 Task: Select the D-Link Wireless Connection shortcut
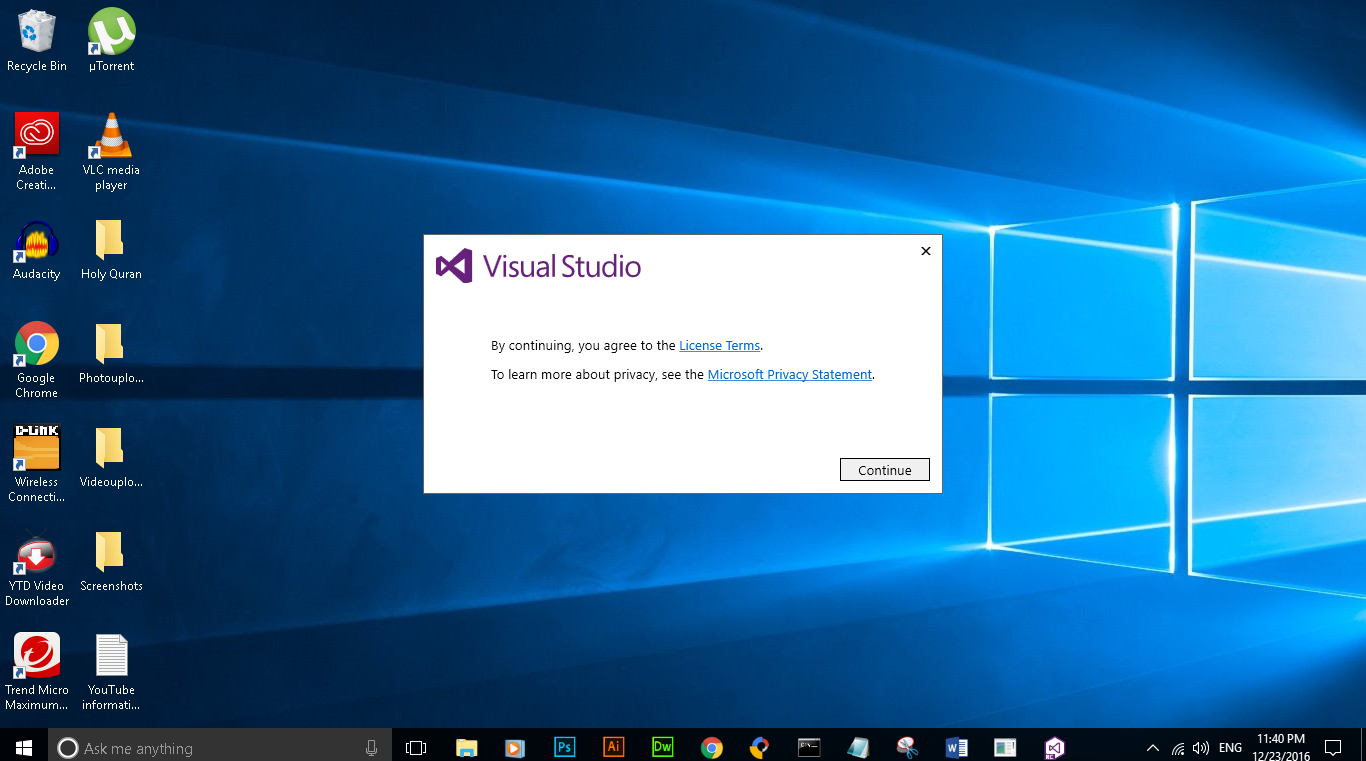[37, 464]
